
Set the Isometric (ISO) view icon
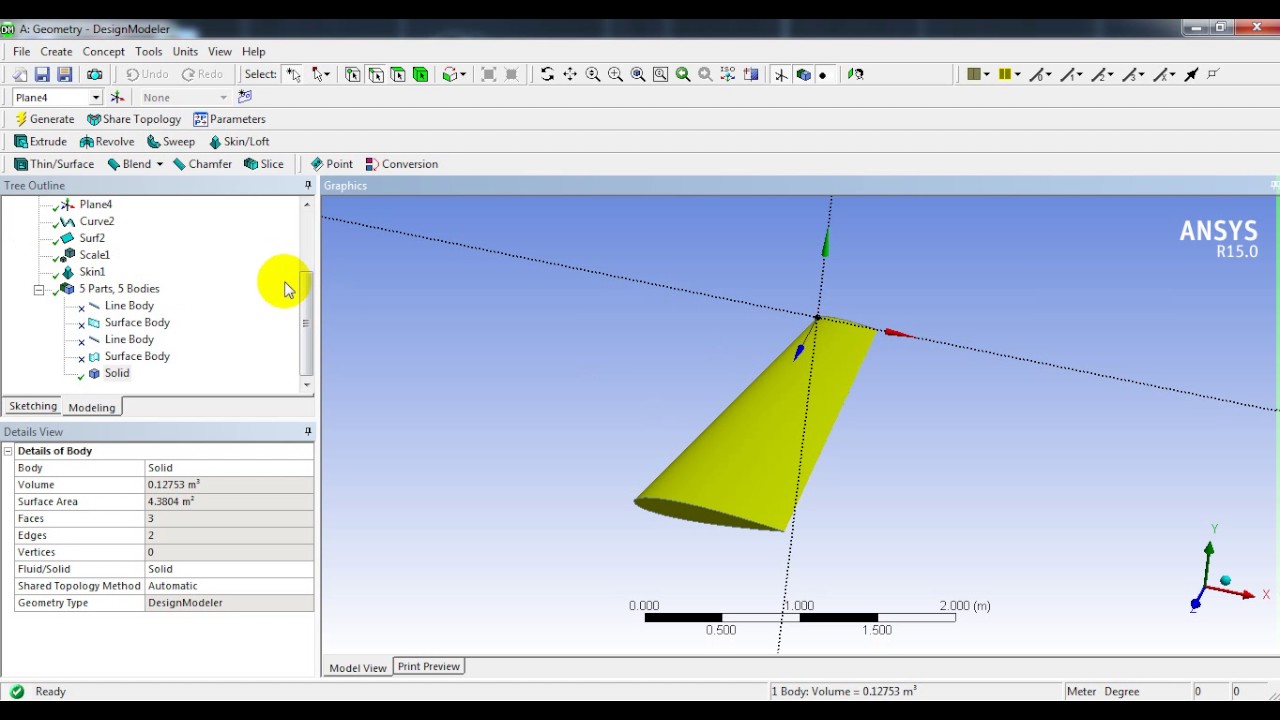(x=728, y=74)
